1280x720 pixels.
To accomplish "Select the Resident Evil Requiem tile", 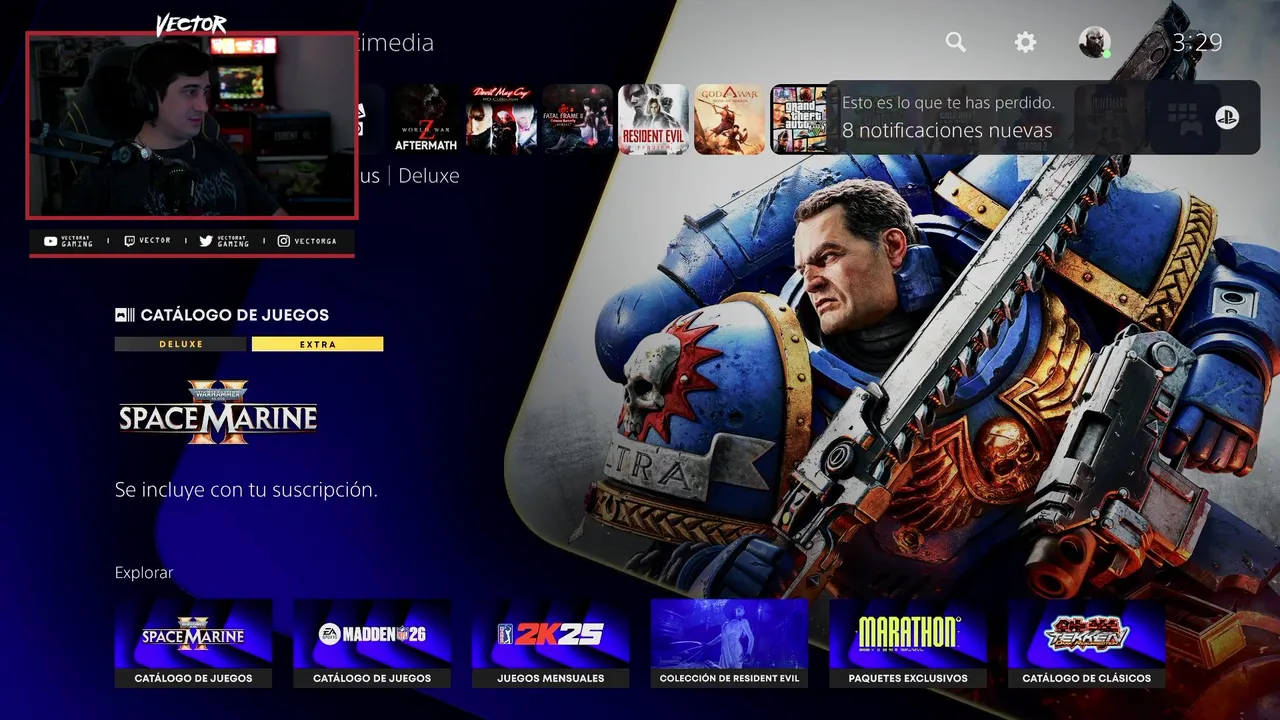I will tap(653, 119).
